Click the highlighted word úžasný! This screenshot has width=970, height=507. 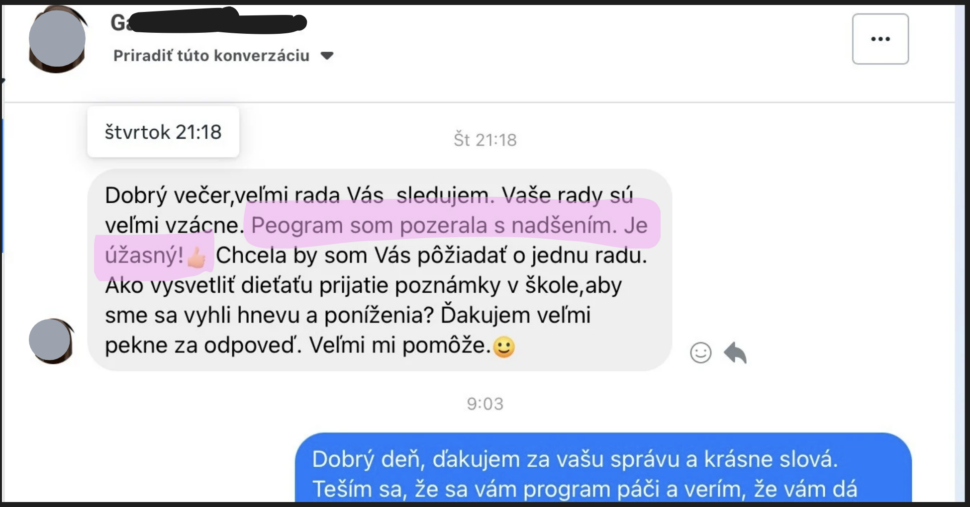coord(144,255)
